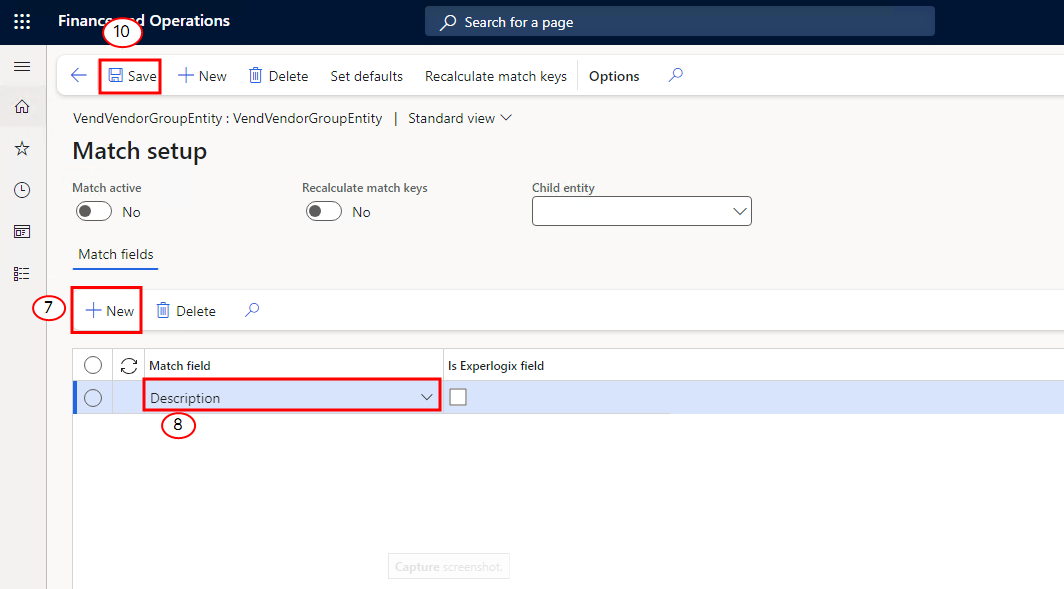The width and height of the screenshot is (1064, 589).
Task: Expand the hamburger navigation menu
Action: pos(22,66)
